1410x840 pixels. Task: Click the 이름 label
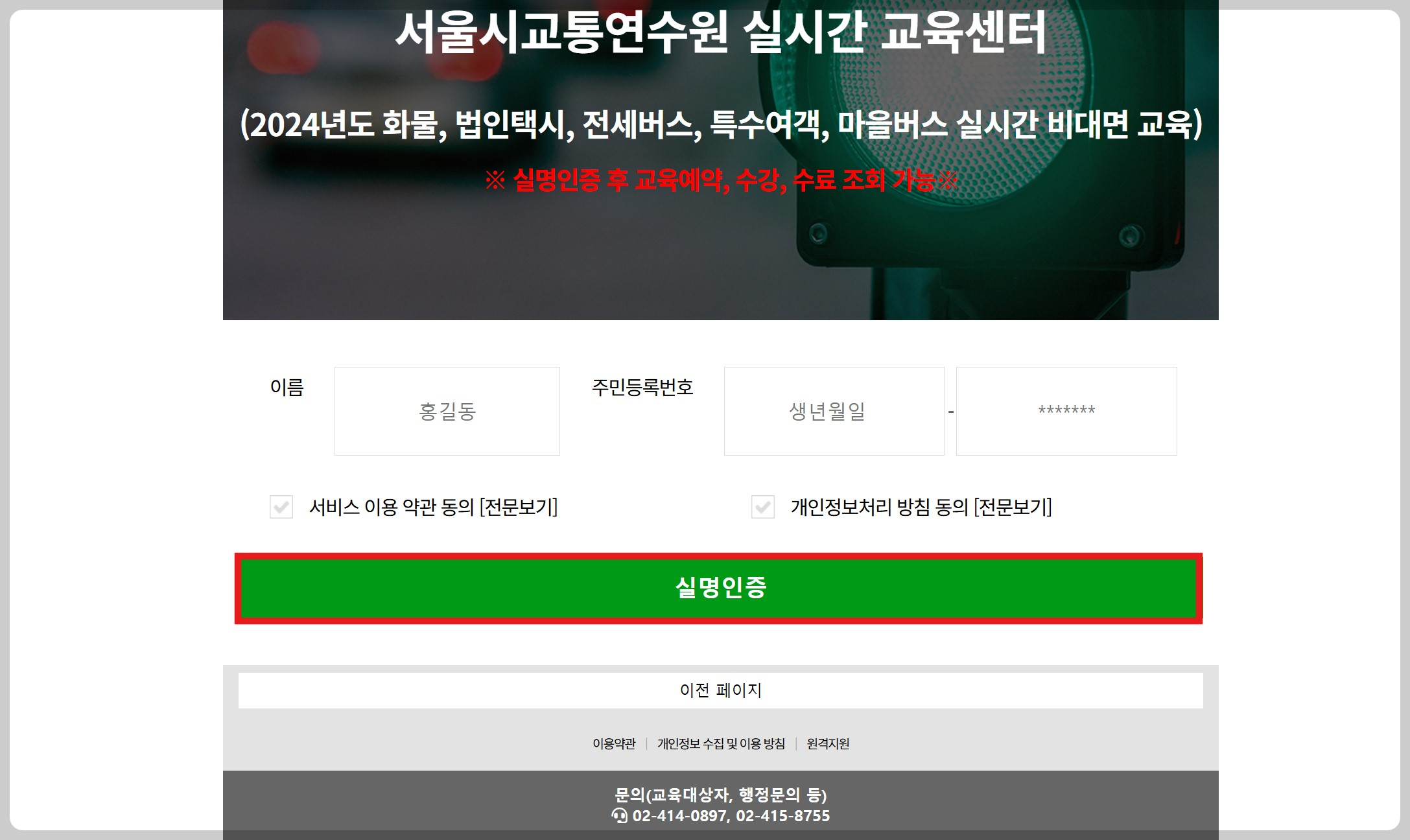tap(287, 388)
